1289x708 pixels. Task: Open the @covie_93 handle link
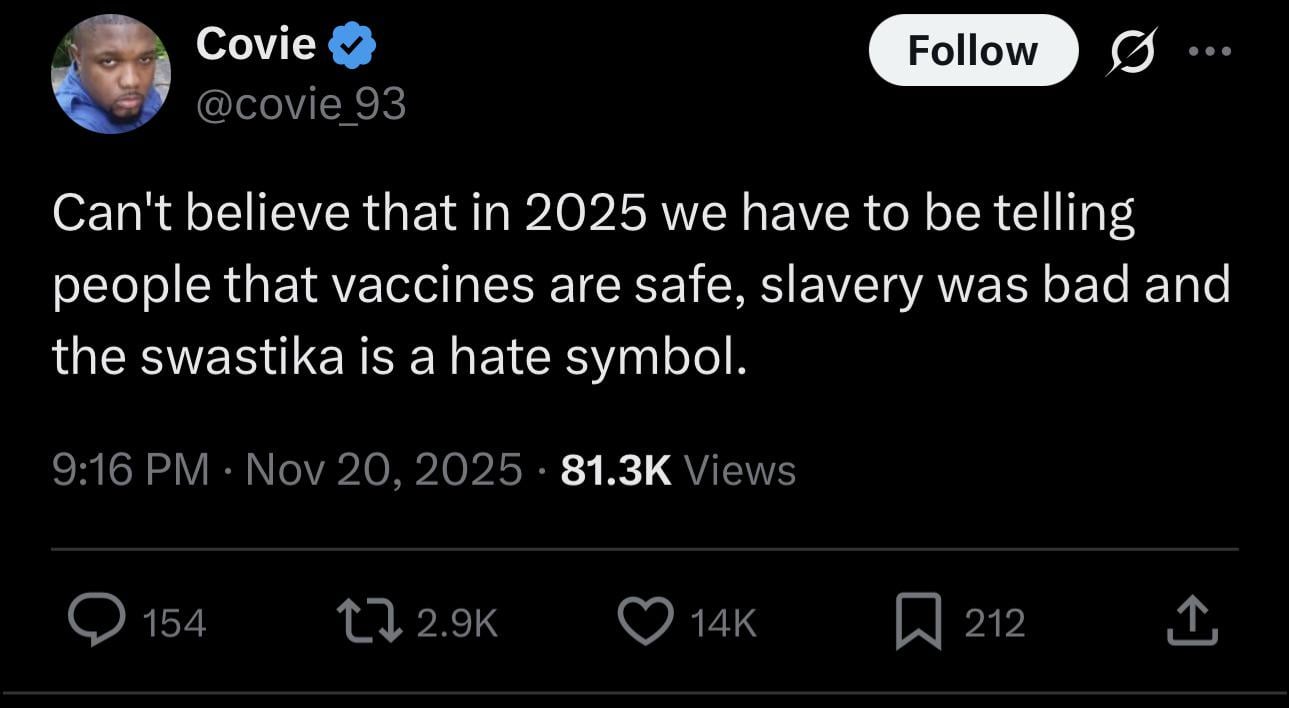pyautogui.click(x=301, y=103)
